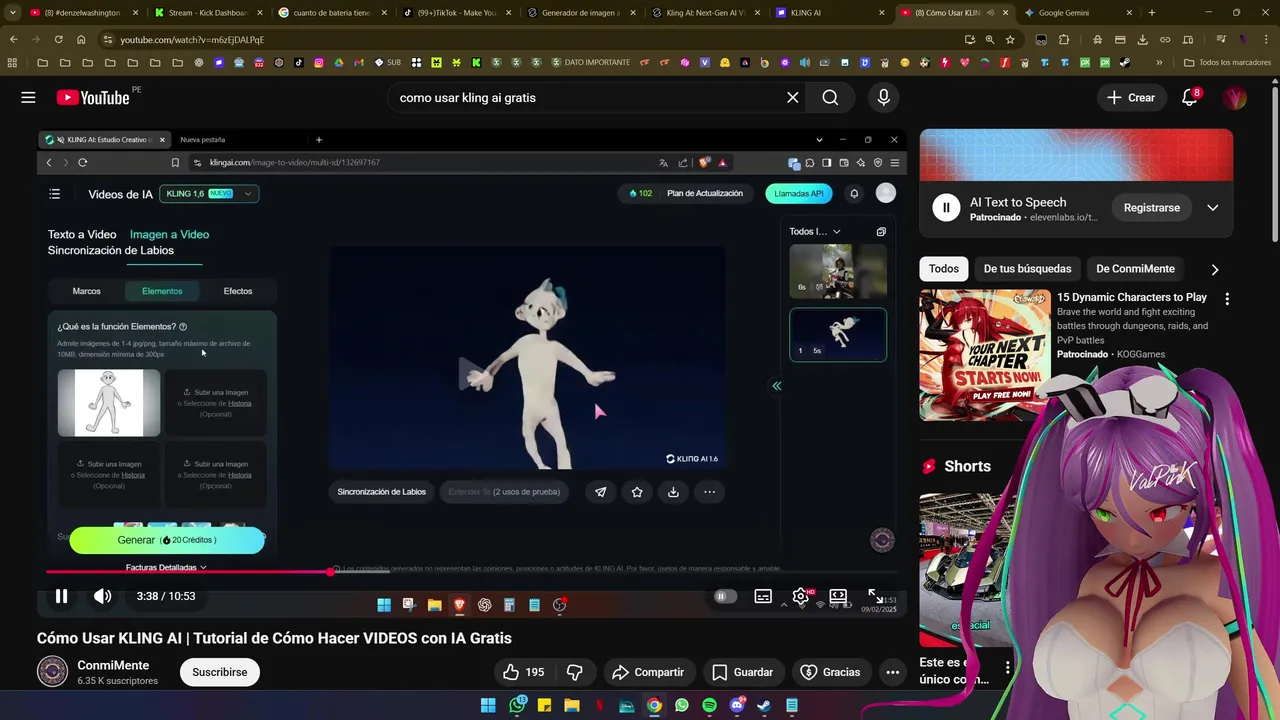1280x720 pixels.
Task: Open the ConmiMente channel avatar
Action: [52, 672]
